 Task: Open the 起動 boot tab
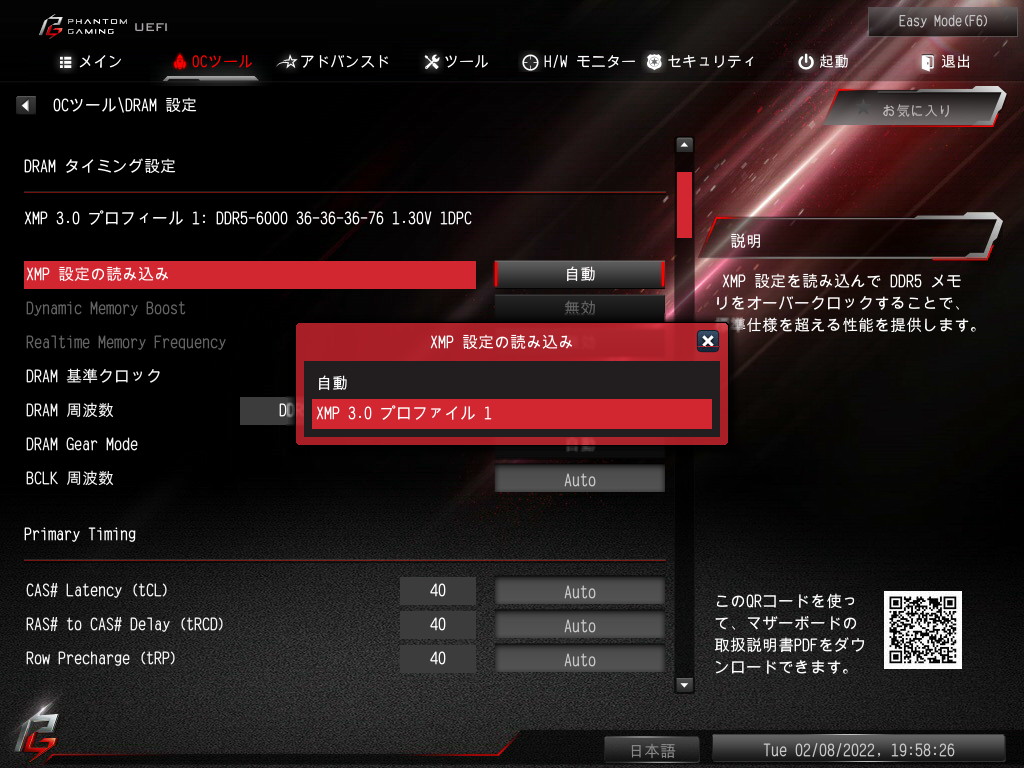tap(823, 61)
